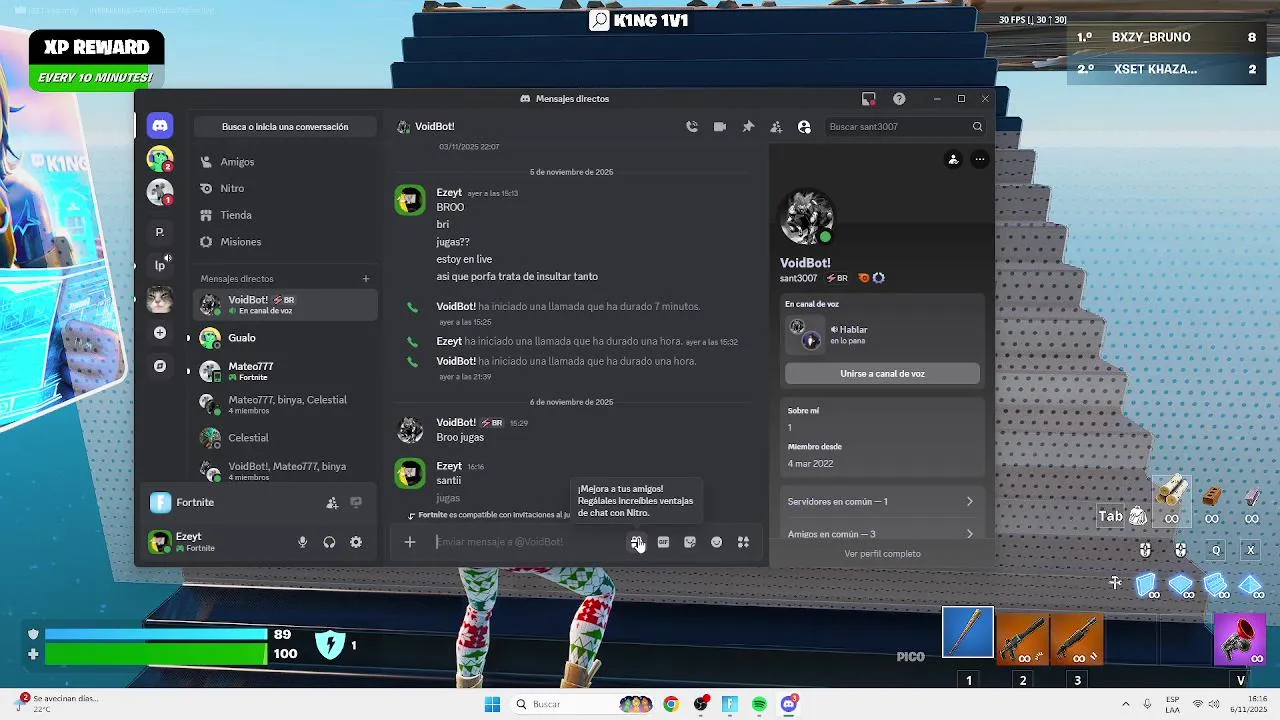This screenshot has height=720, width=1280.
Task: Open more options ellipsis in profile panel
Action: click(980, 159)
